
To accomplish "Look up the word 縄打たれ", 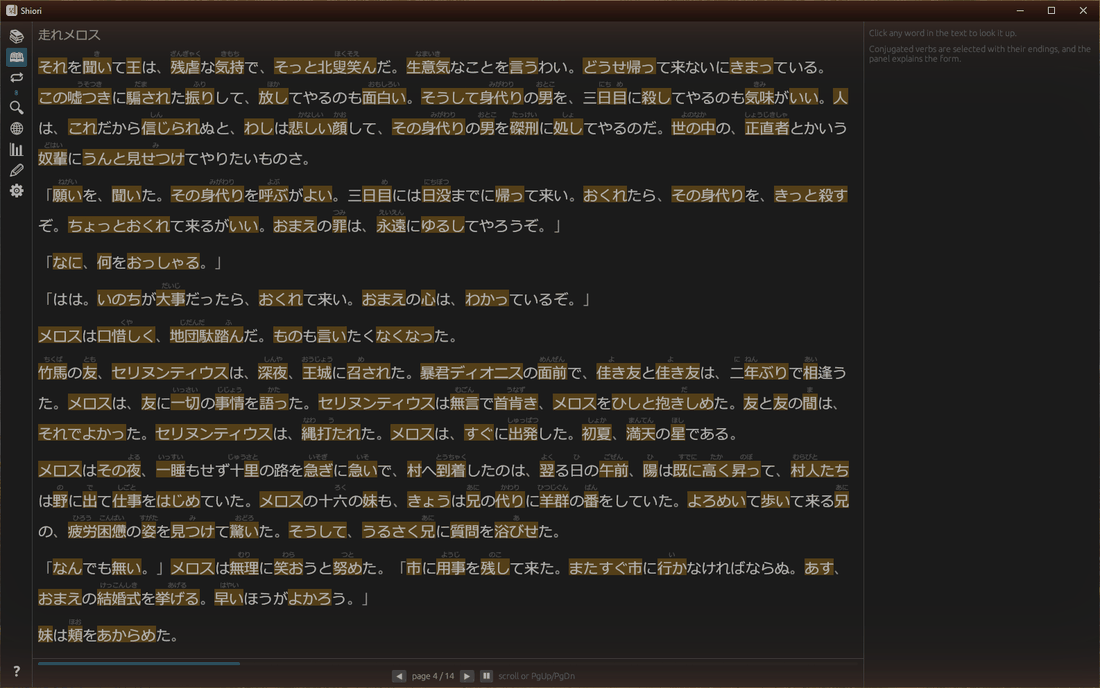I will tap(332, 433).
